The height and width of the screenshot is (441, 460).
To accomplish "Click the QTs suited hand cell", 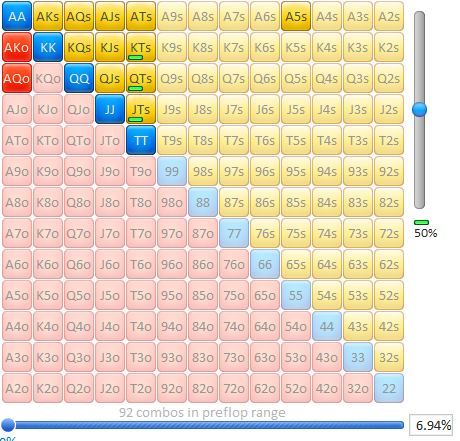I will pyautogui.click(x=141, y=78).
